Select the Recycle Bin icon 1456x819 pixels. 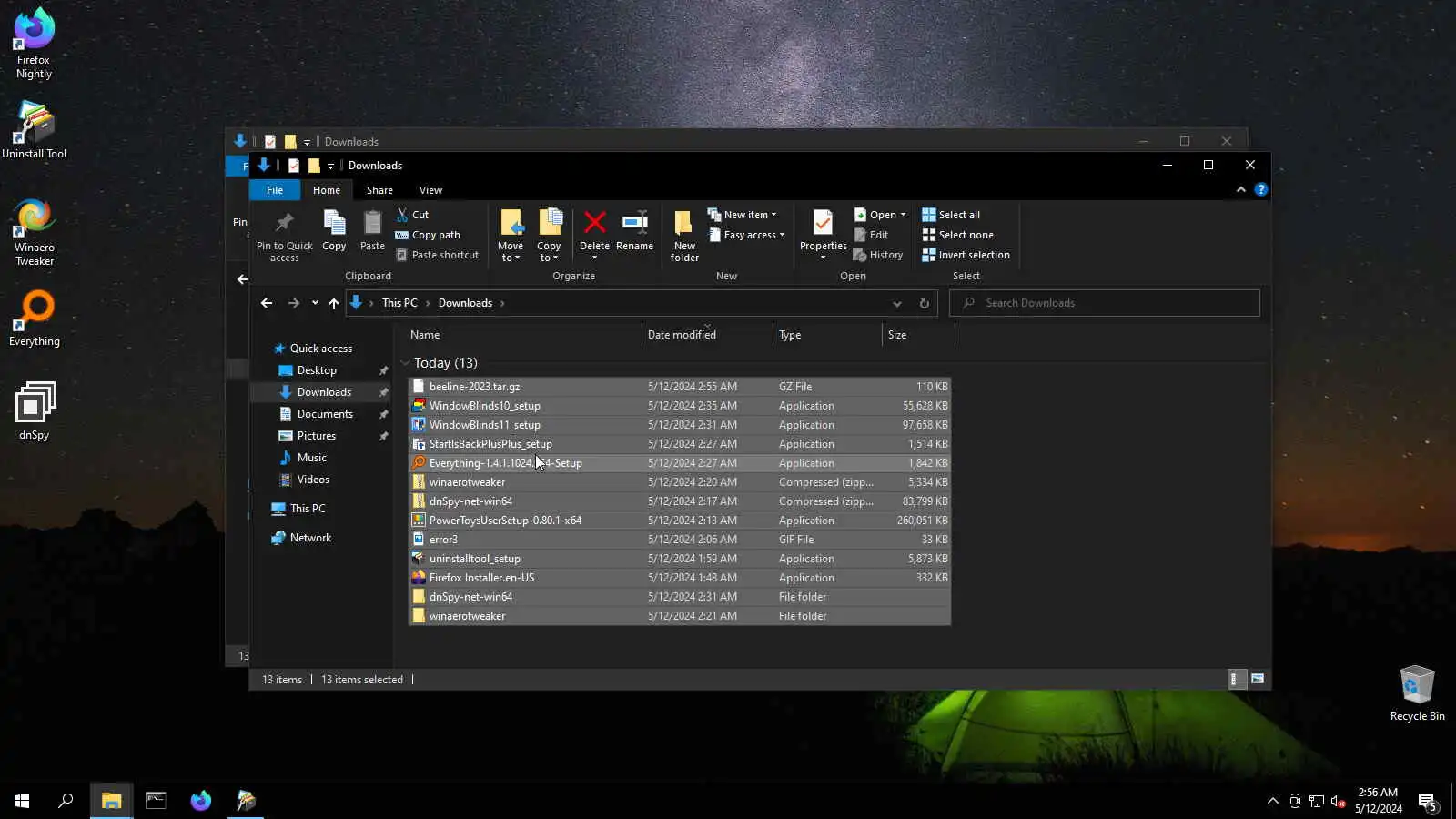[1417, 693]
